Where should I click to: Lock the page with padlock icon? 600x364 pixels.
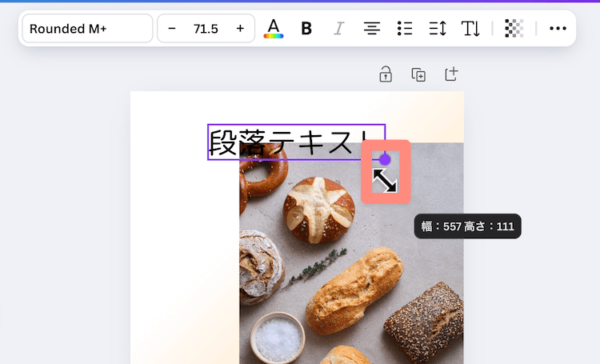tap(385, 74)
